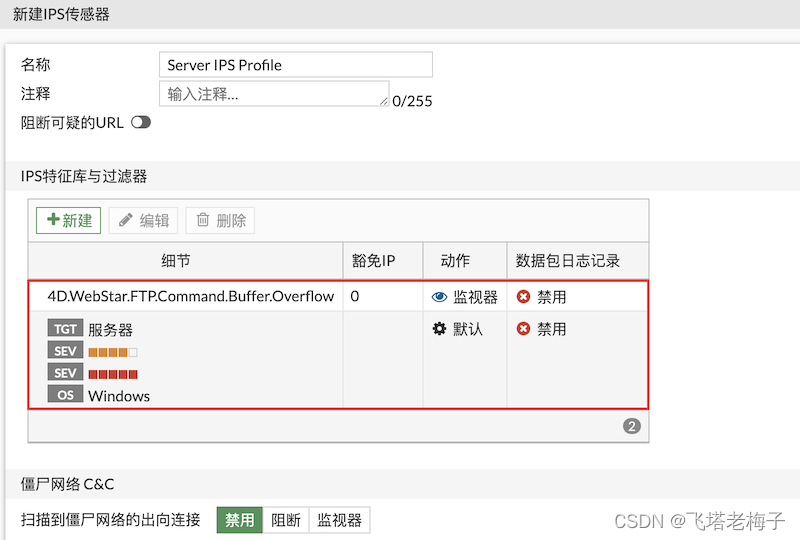Click the 名称 field with Server IPS Profile

point(295,65)
